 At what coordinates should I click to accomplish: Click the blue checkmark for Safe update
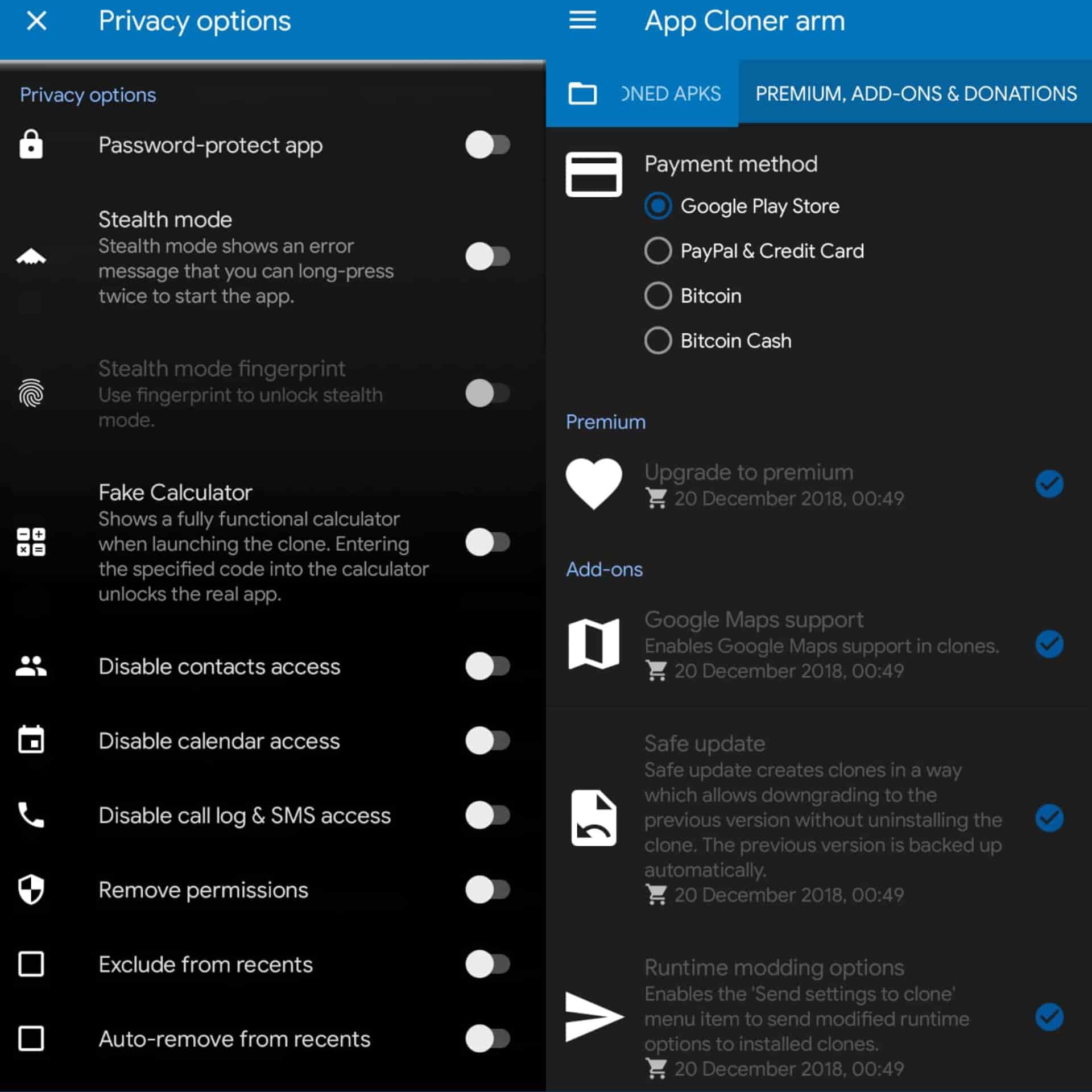pyautogui.click(x=1049, y=818)
